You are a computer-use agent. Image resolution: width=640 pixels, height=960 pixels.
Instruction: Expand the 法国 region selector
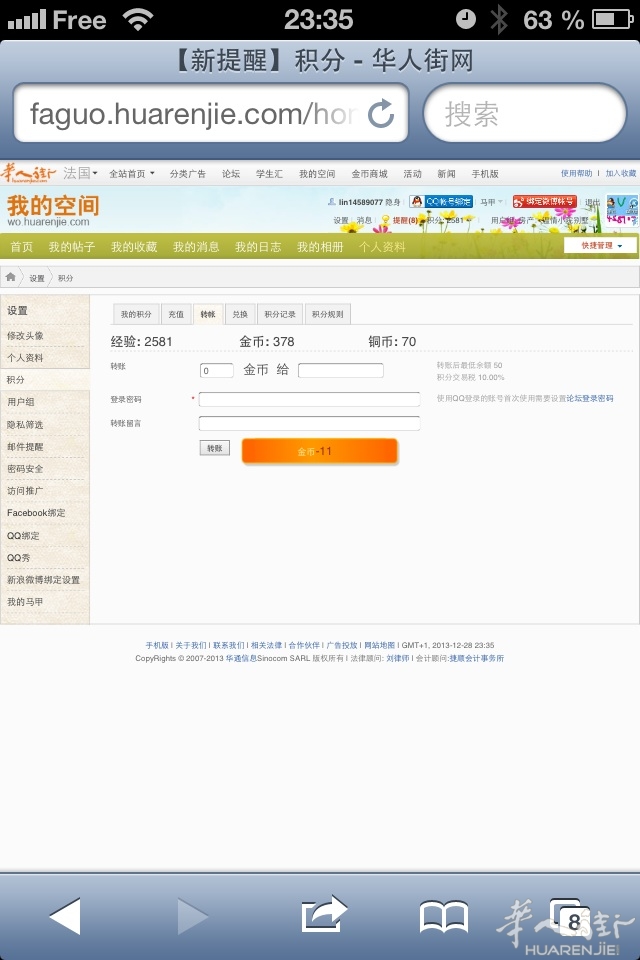coord(80,173)
